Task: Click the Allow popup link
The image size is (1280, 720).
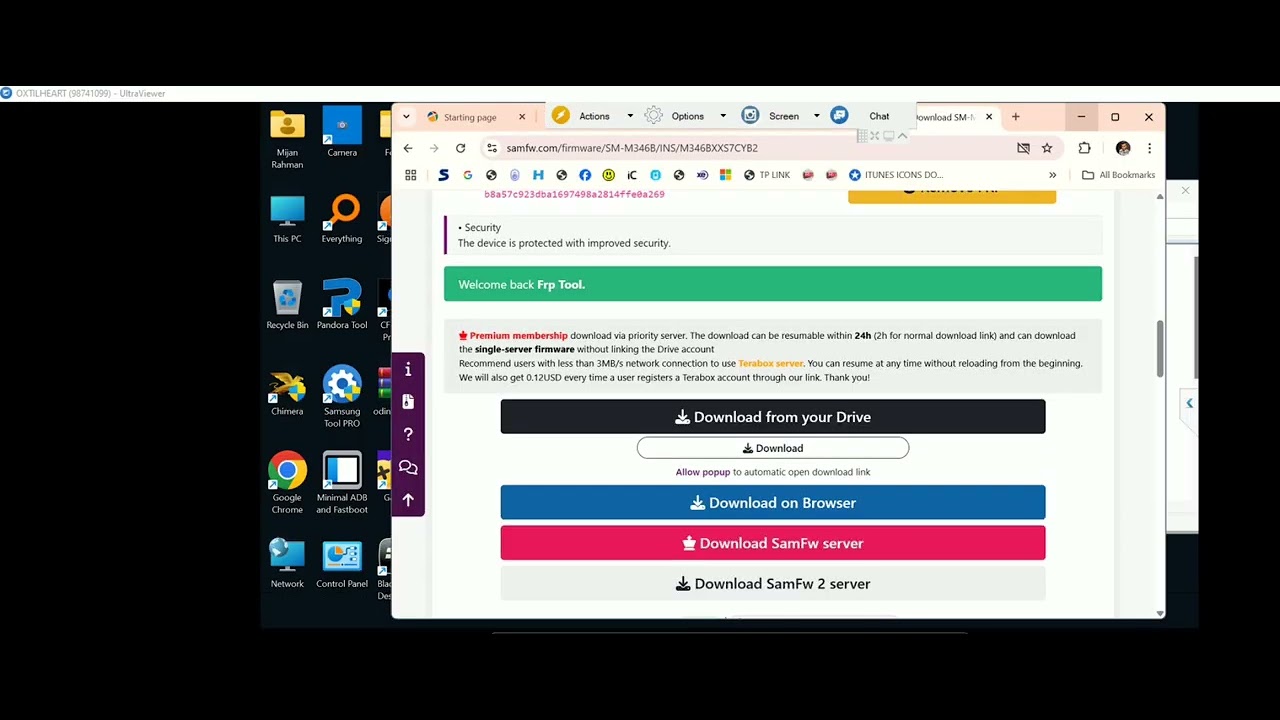Action: (x=703, y=472)
